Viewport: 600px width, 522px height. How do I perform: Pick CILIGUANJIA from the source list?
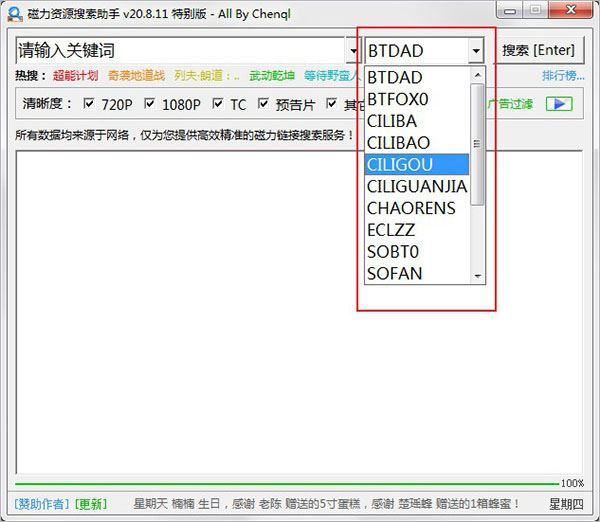coord(417,186)
